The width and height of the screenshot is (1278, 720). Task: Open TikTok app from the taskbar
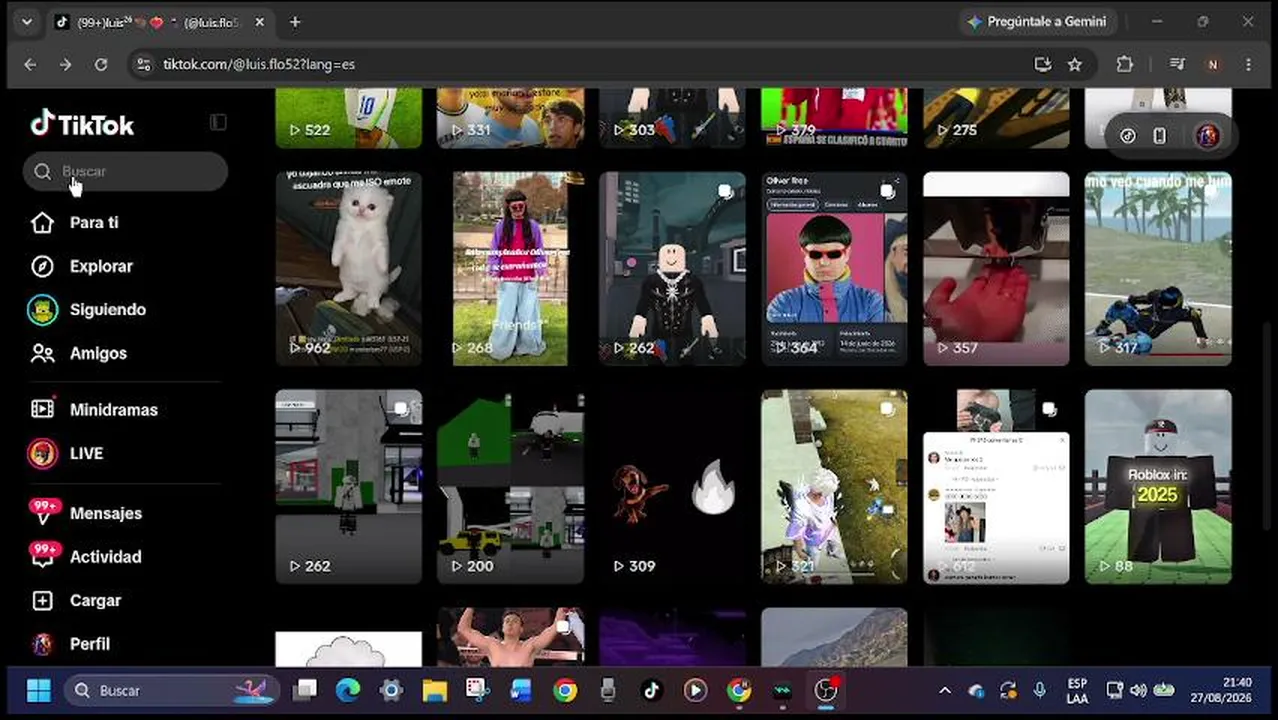click(652, 690)
